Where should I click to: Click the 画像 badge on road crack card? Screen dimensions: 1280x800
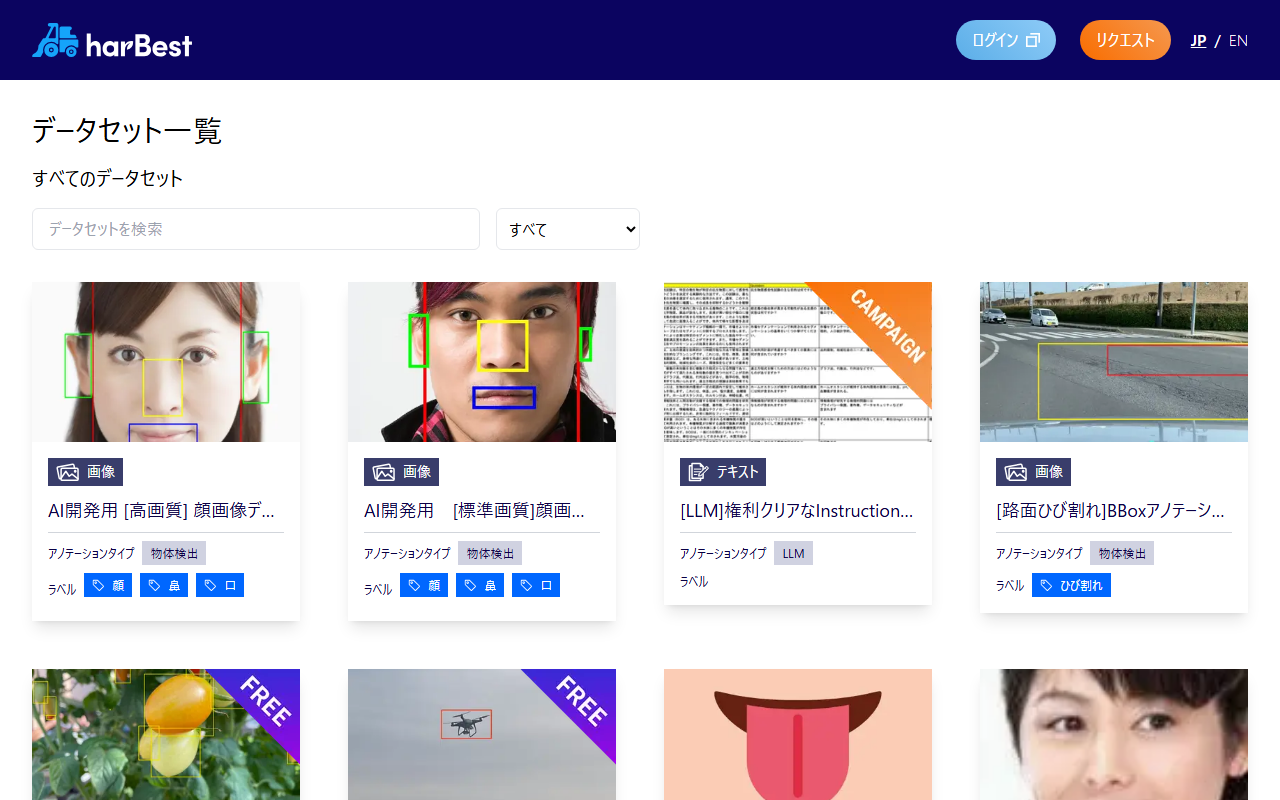tap(1033, 472)
